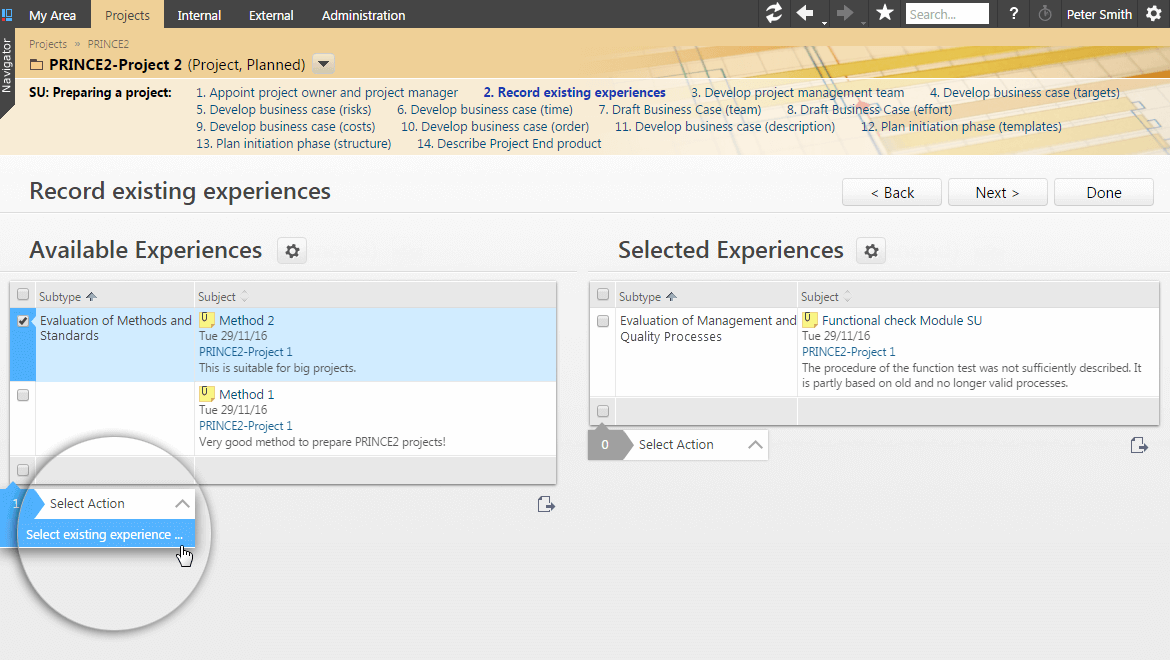Go to step 7 Draft Business Case (team)
Viewport: 1170px width, 660px height.
(x=680, y=110)
